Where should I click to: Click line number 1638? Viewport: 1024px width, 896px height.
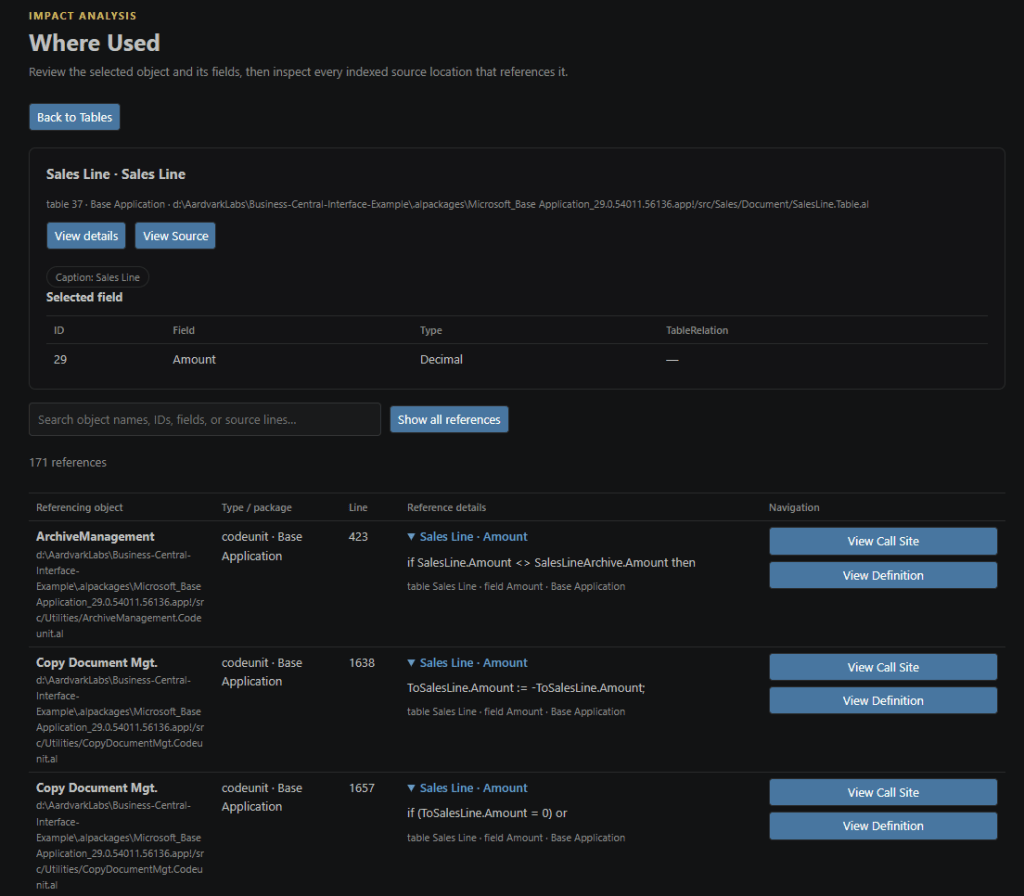click(x=362, y=662)
